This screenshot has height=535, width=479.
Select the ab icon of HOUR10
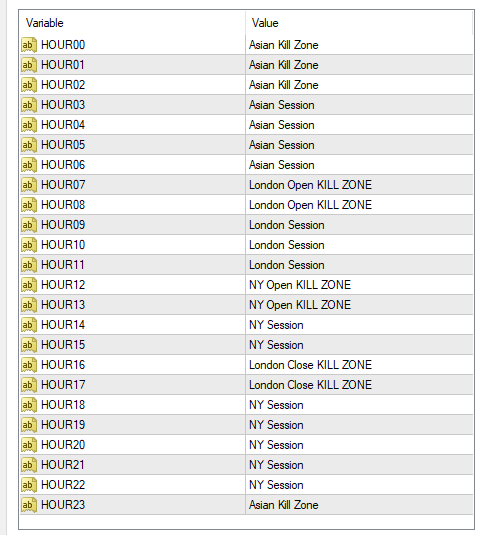(29, 245)
